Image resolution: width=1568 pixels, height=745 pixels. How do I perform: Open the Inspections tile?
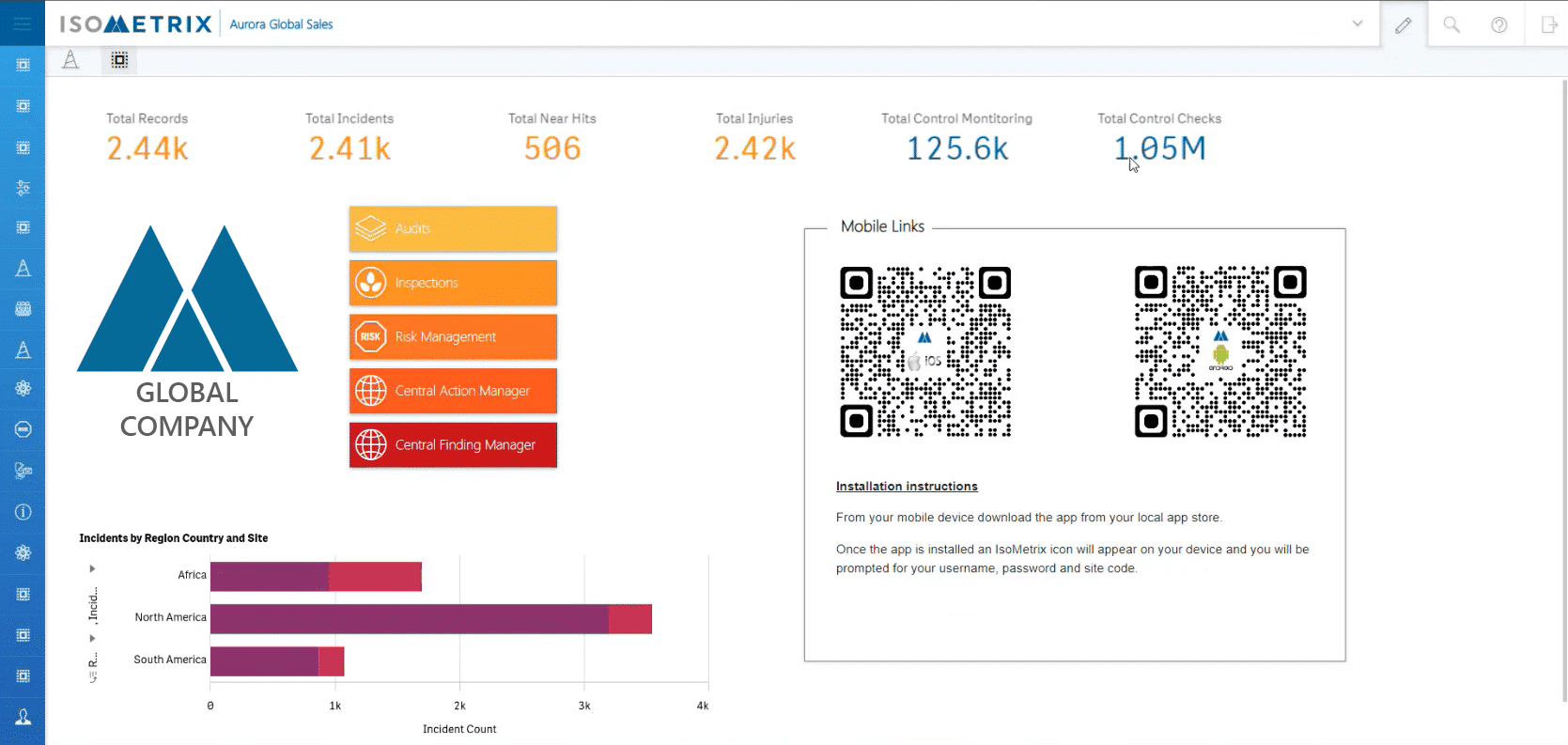pyautogui.click(x=453, y=283)
